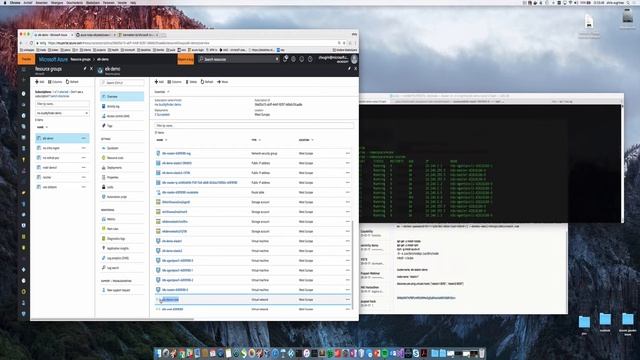Open the notifications bell icon
This screenshot has height=360, width=640.
pos(285,60)
